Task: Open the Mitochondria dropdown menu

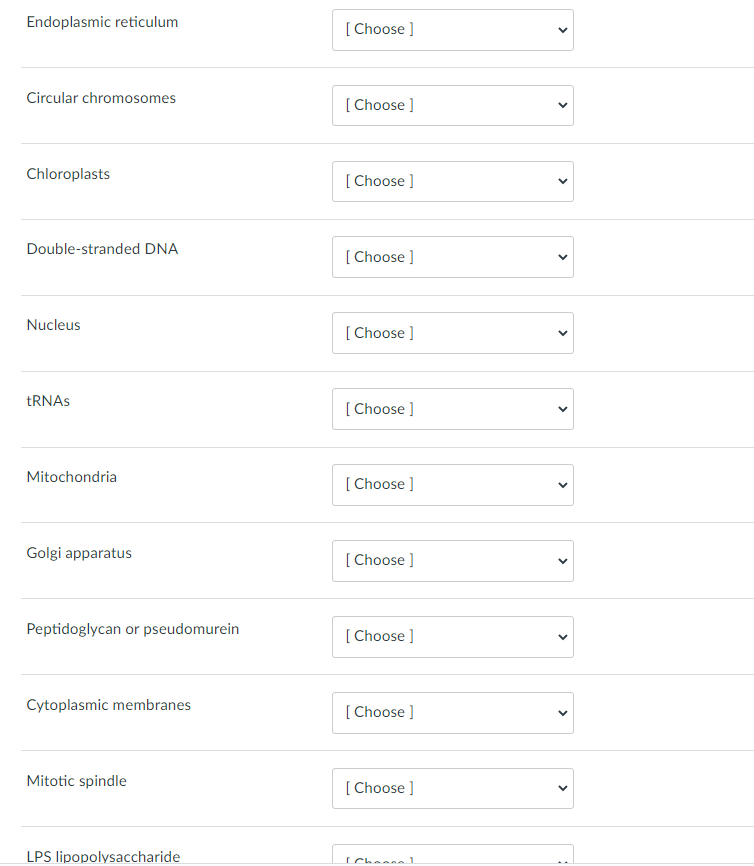Action: (x=452, y=484)
